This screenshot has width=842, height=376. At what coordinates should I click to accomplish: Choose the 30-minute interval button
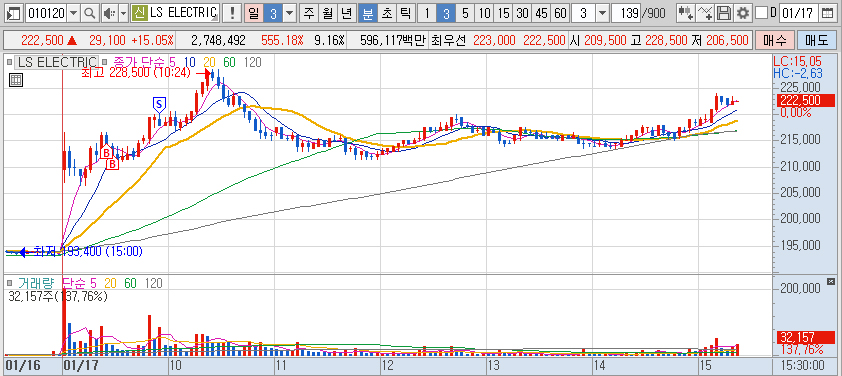coord(522,13)
